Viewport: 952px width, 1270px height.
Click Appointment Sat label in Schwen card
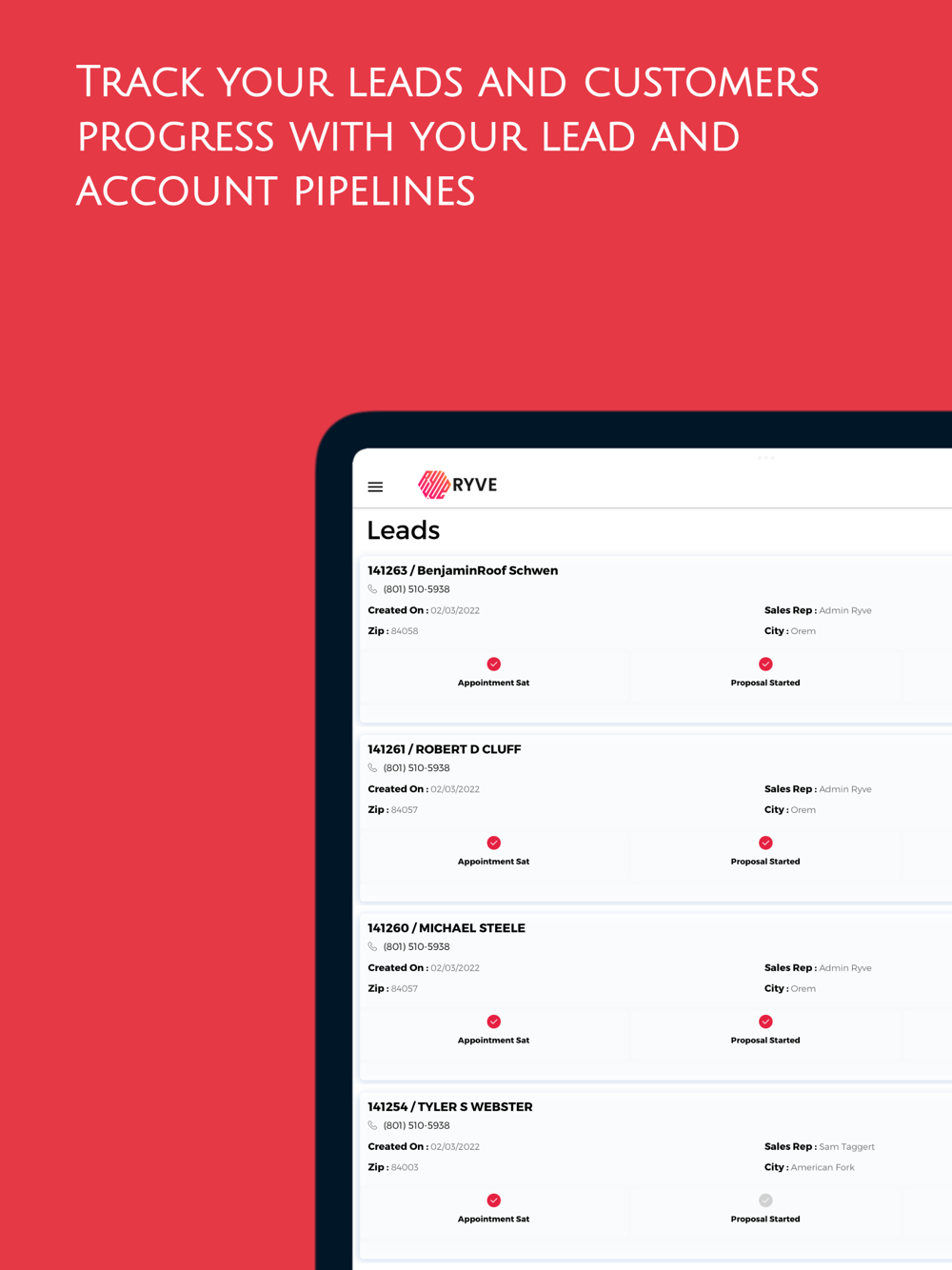[493, 683]
